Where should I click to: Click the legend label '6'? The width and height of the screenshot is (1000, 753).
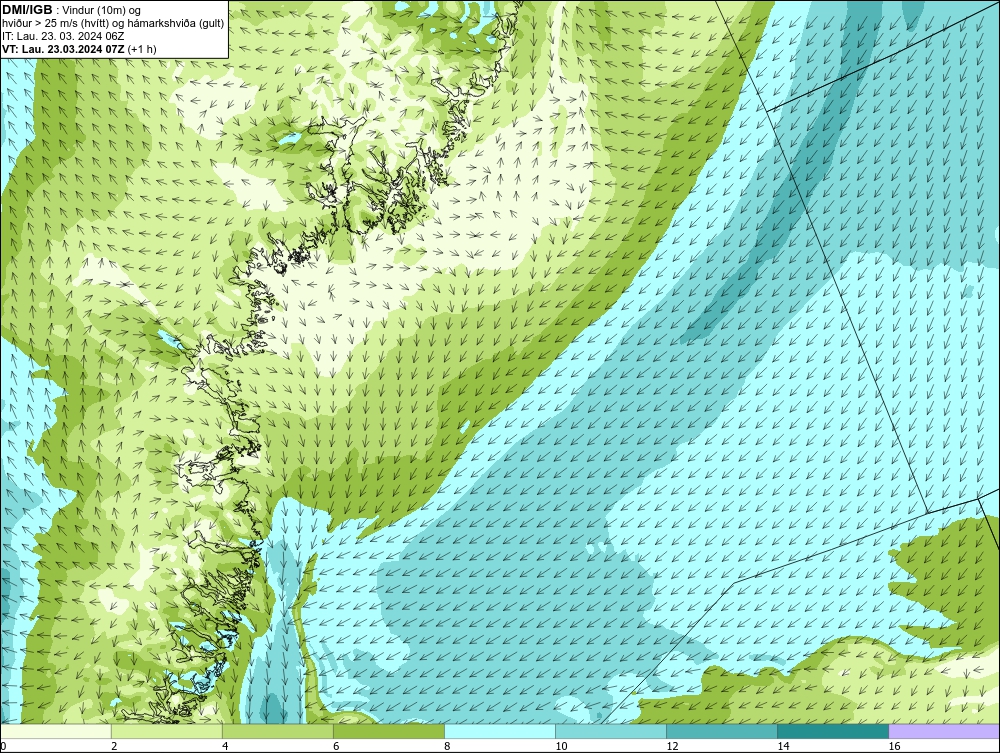336,746
